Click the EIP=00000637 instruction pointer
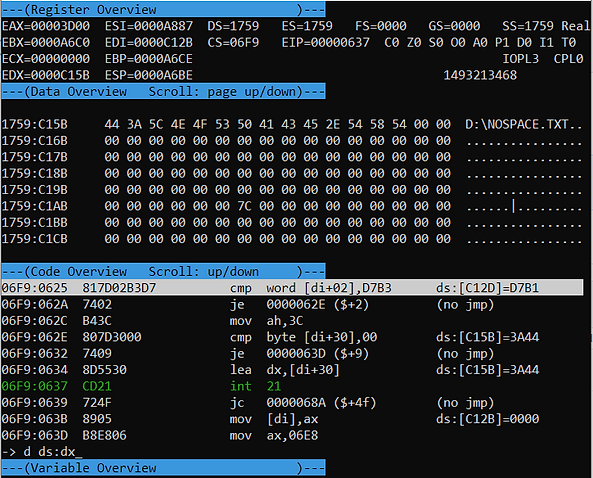 coord(326,42)
